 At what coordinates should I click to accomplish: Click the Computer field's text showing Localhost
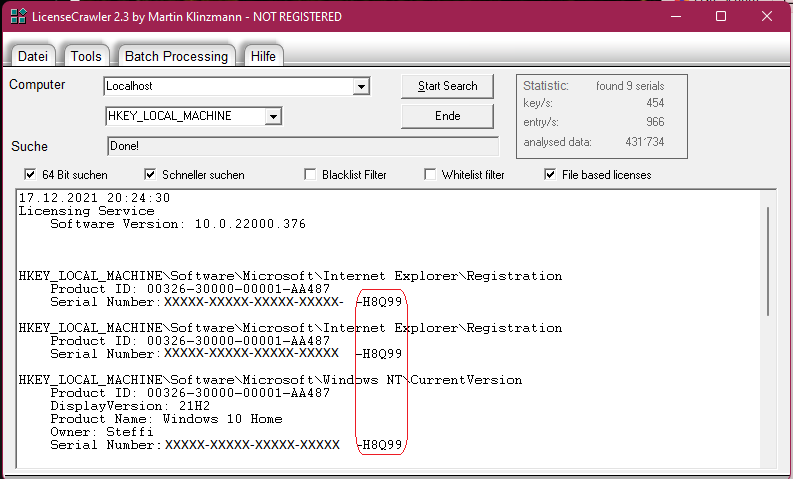[x=129, y=86]
